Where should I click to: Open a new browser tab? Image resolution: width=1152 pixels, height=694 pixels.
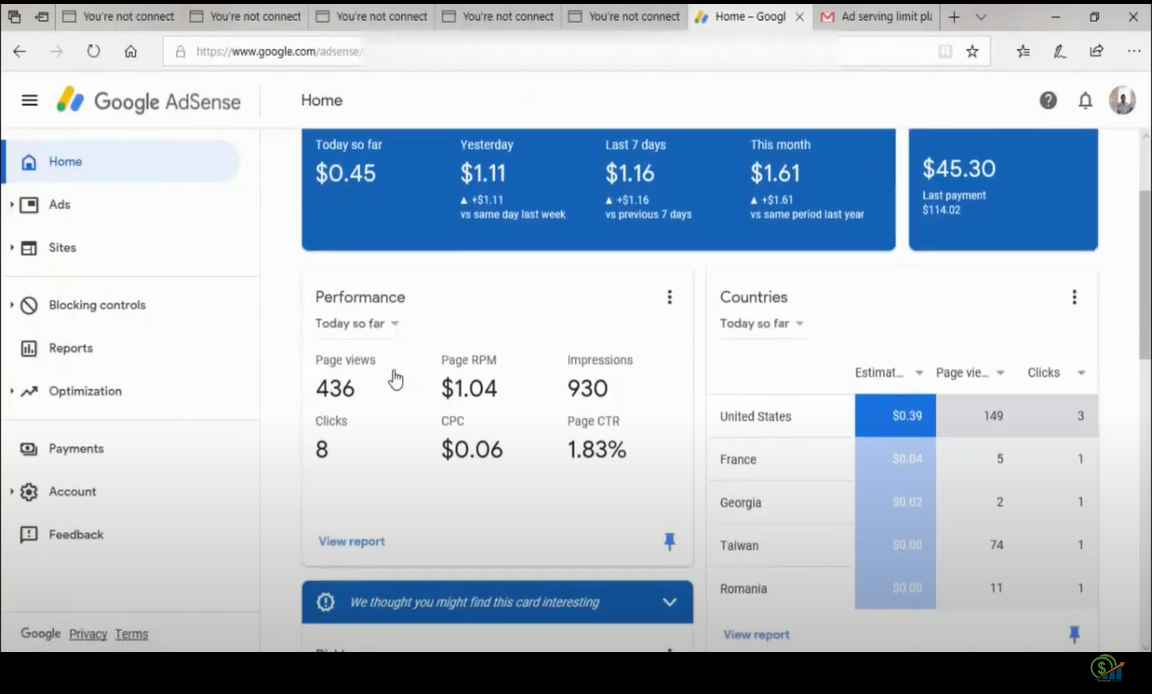pyautogui.click(x=954, y=17)
